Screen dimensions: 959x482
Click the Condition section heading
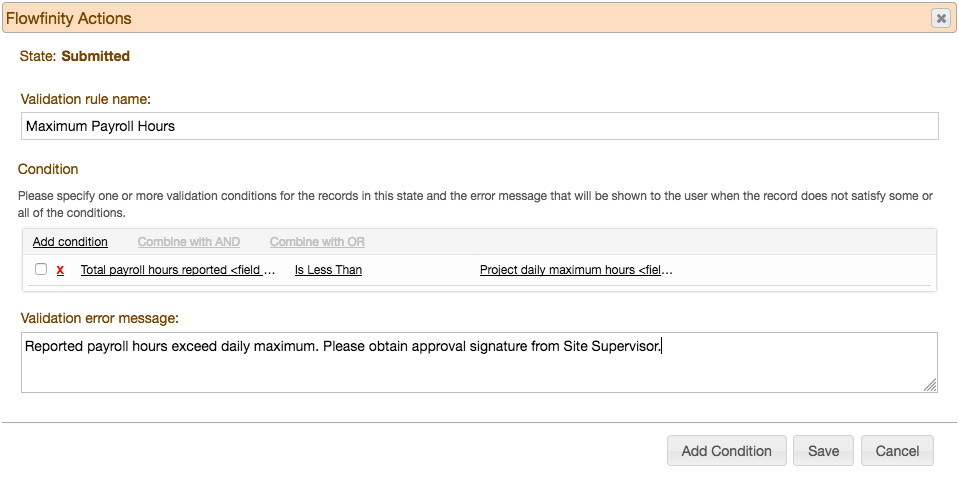tap(48, 169)
